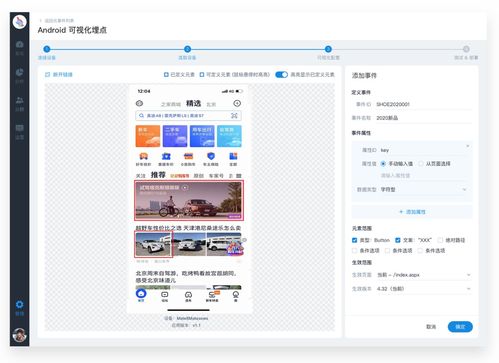Select the highlighted white SUV thumbnail
This screenshot has width=499, height=363.
coord(153,245)
